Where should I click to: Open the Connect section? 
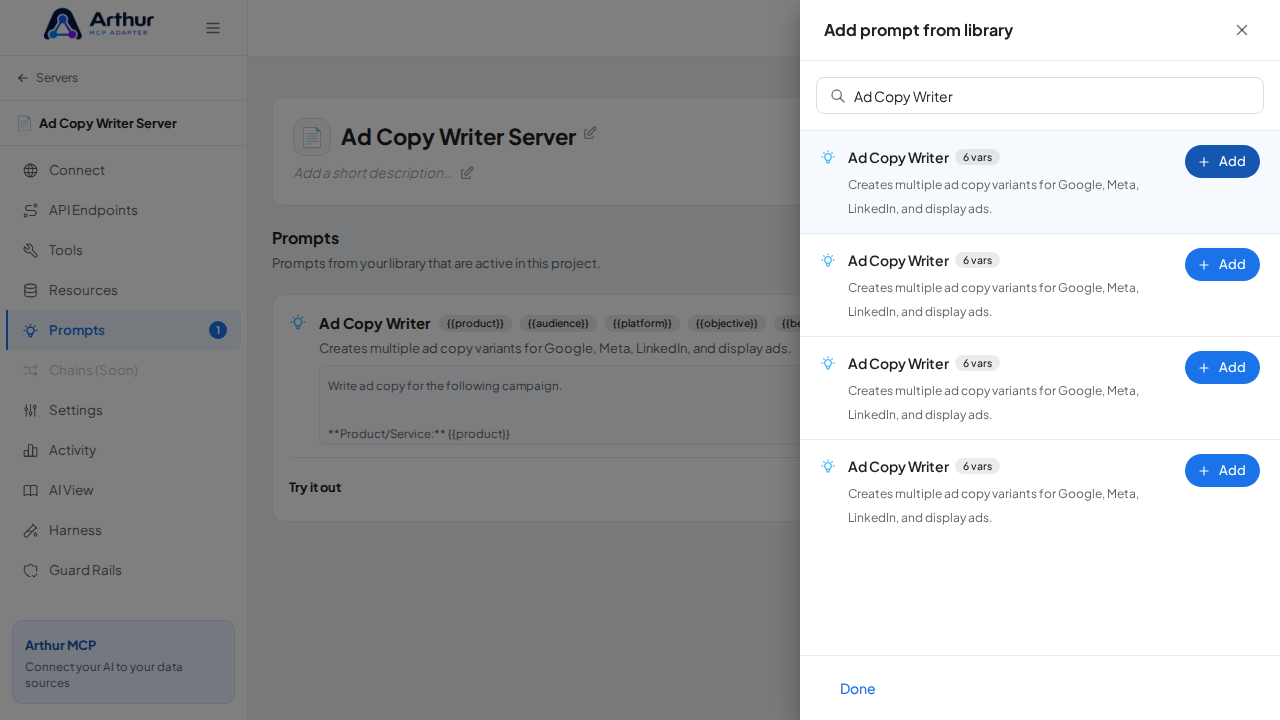pyautogui.click(x=123, y=170)
